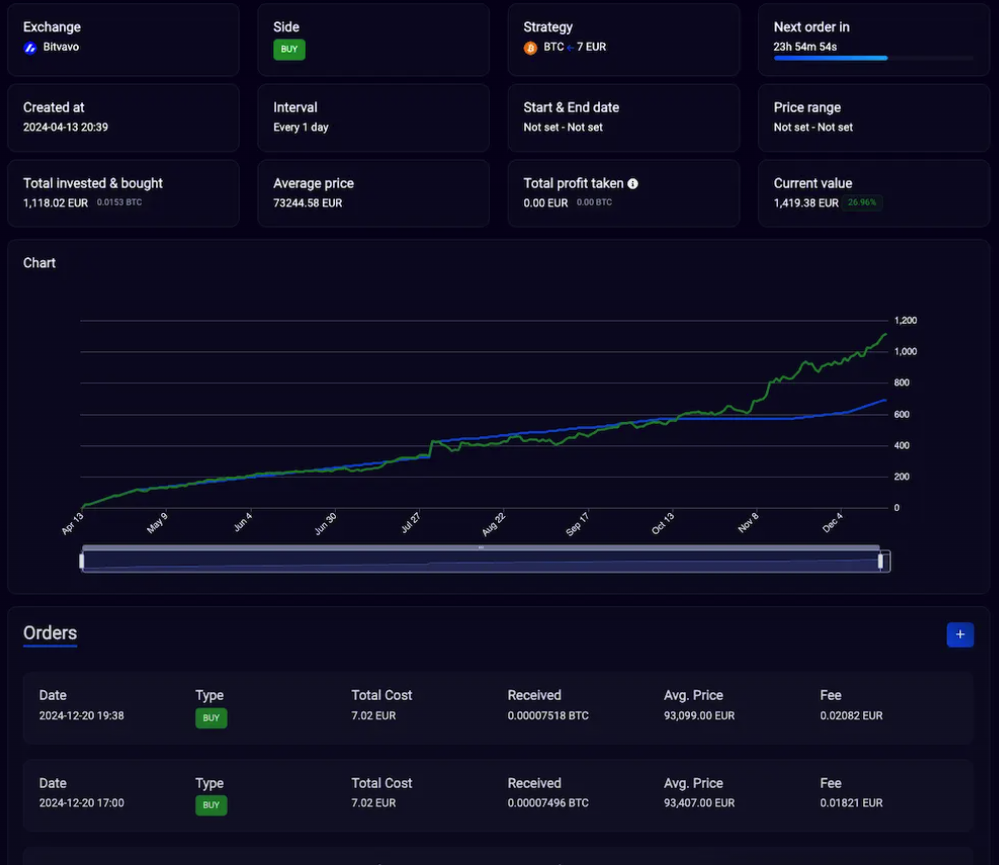Click the Interval card showing Every 1 day

373,117
